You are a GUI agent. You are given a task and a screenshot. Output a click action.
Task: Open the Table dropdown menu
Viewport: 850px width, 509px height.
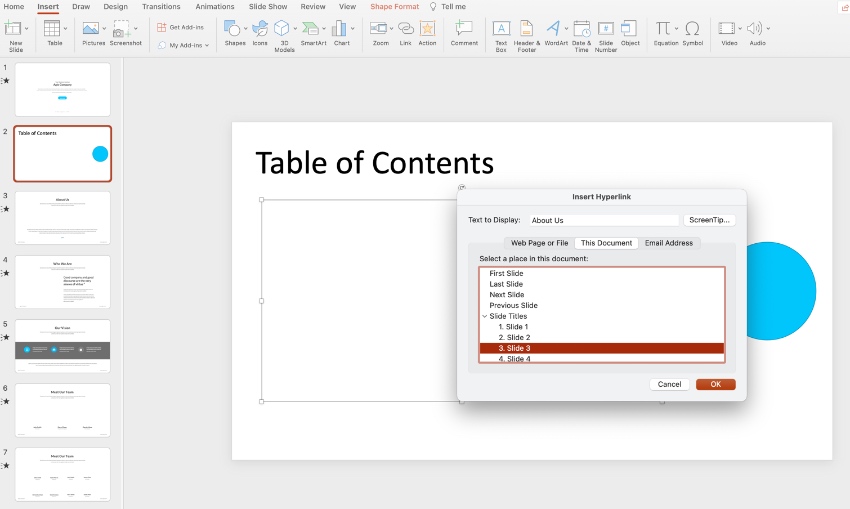66,28
